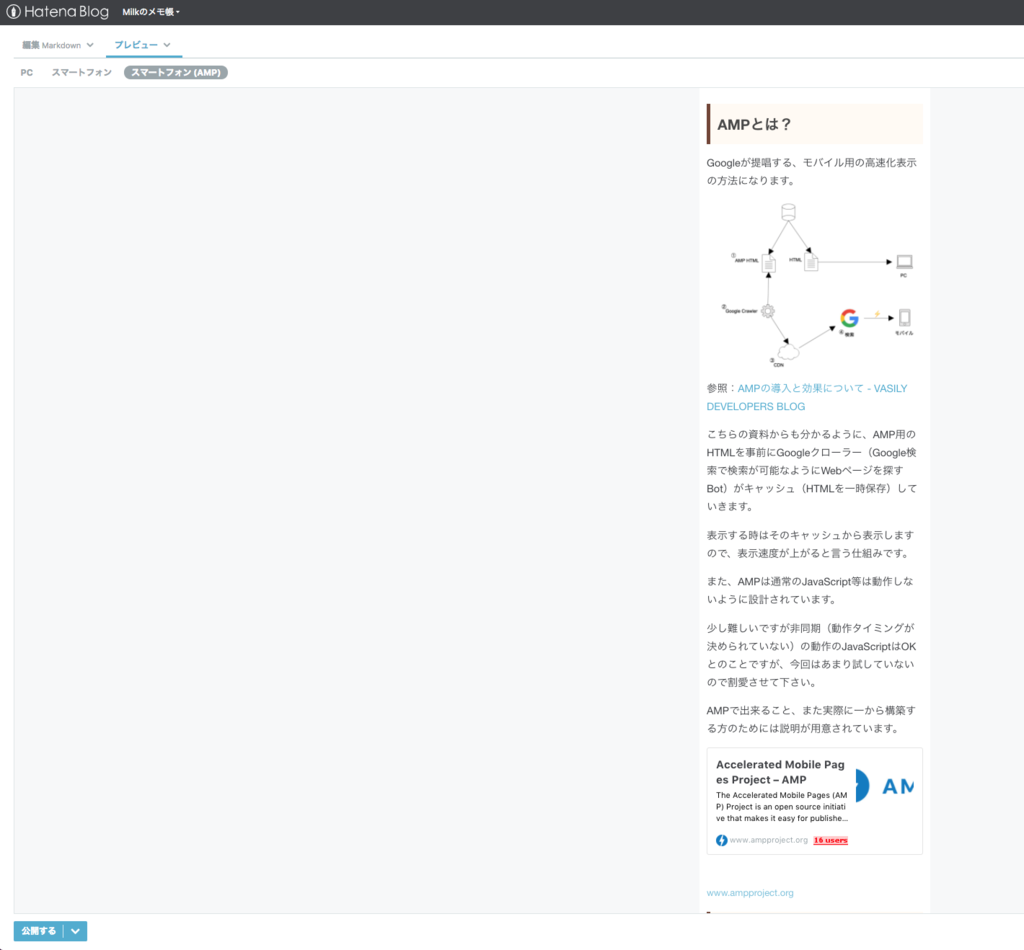The height and width of the screenshot is (950, 1024).
Task: Click the AMP logo thumbnail in the card
Action: click(885, 785)
